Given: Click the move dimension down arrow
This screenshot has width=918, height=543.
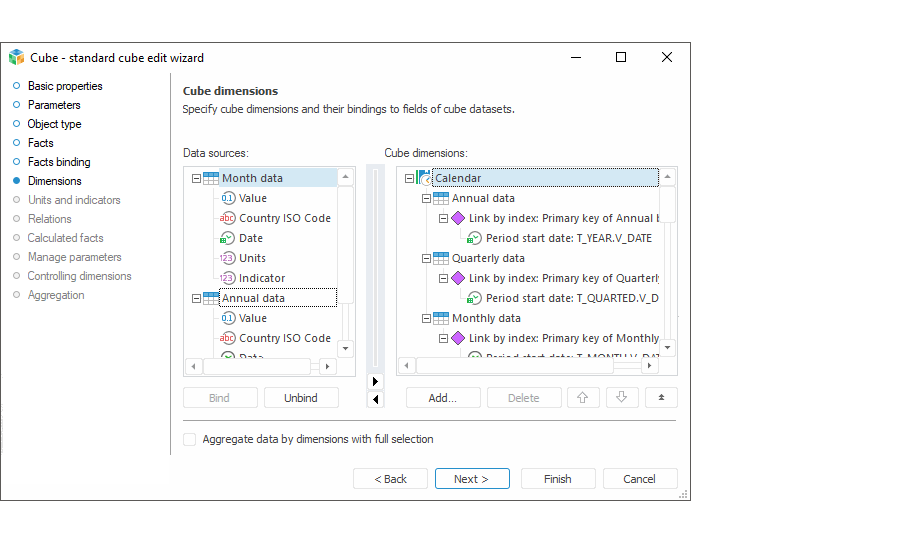Looking at the screenshot, I should click(x=621, y=398).
